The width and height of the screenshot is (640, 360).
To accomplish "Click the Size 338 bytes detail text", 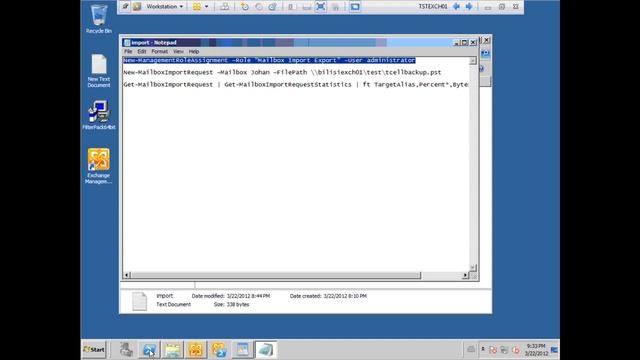I will 231,304.
